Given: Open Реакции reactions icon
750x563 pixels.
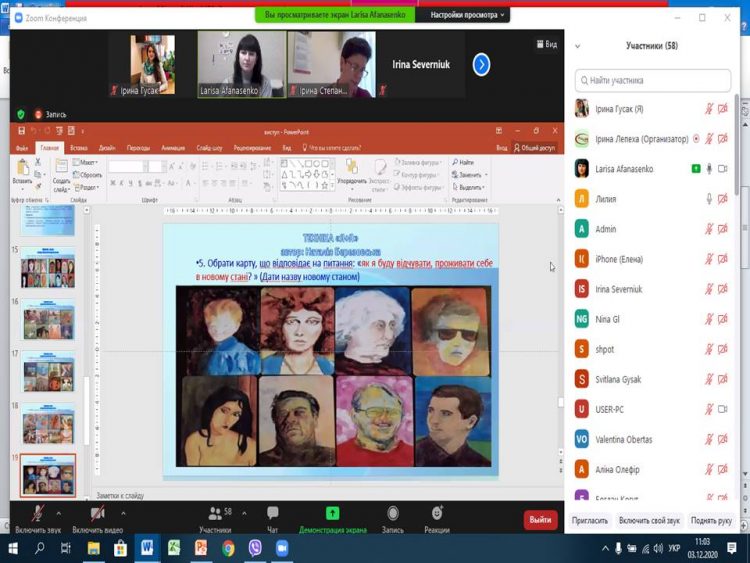Looking at the screenshot, I should (x=437, y=513).
